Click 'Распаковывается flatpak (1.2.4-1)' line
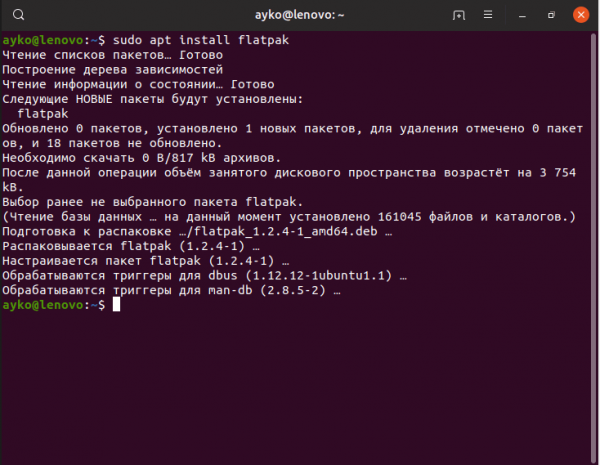 (131, 246)
